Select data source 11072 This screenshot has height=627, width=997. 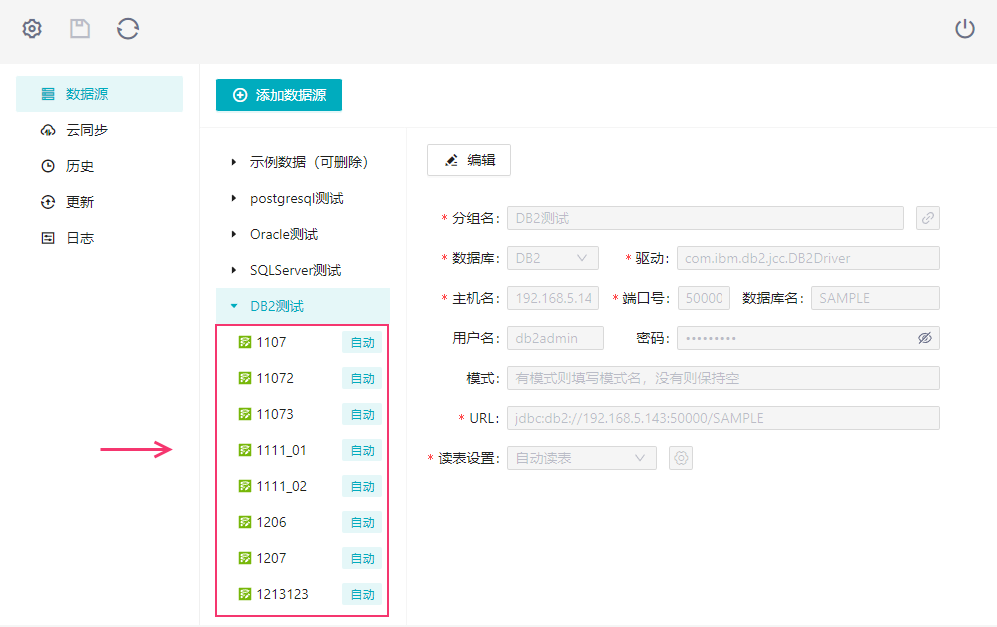pos(275,378)
